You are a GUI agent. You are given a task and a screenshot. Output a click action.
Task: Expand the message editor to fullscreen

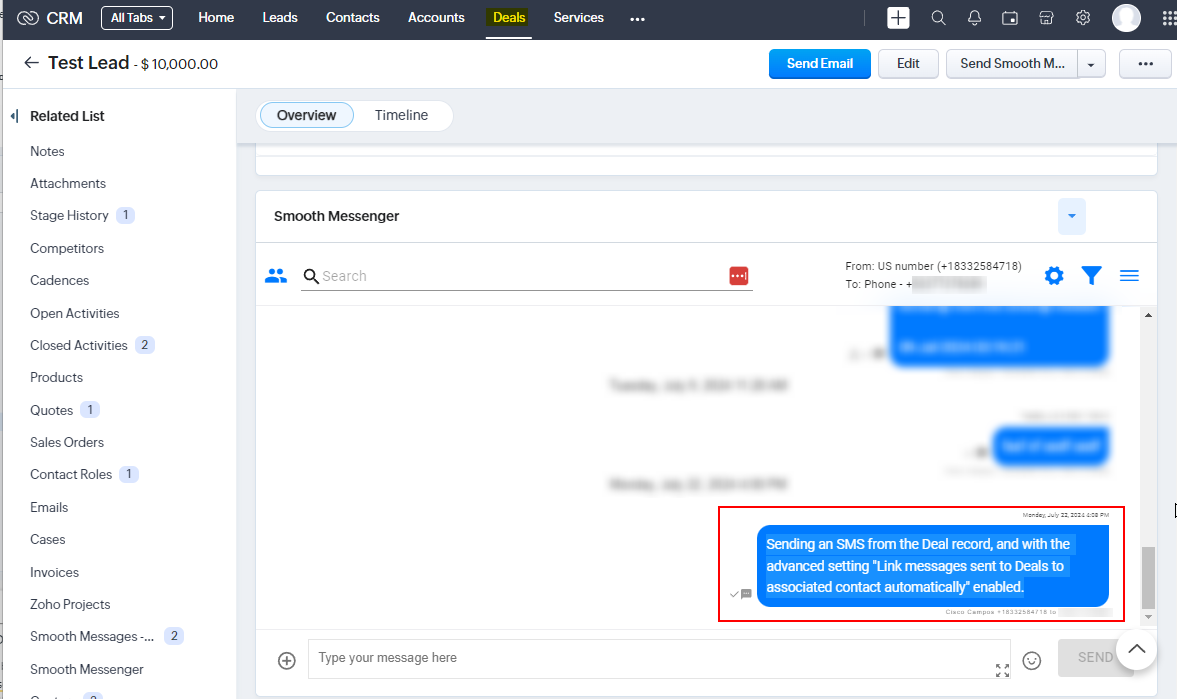(x=1002, y=670)
